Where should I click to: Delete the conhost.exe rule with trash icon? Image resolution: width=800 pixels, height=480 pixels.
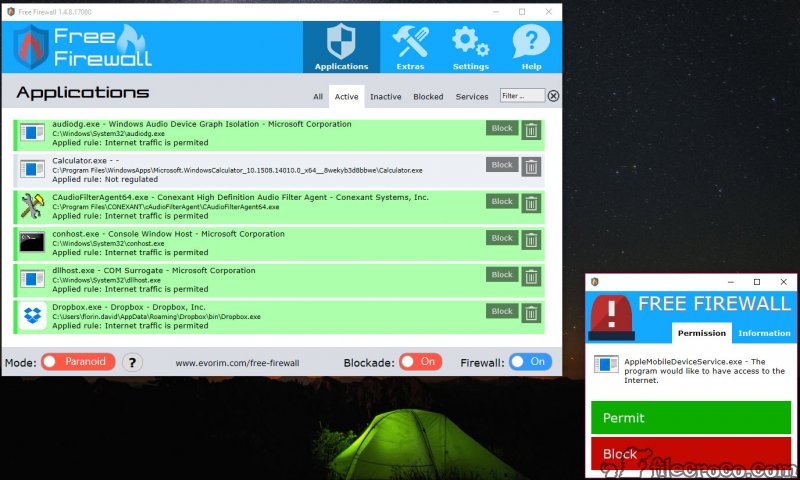531,240
